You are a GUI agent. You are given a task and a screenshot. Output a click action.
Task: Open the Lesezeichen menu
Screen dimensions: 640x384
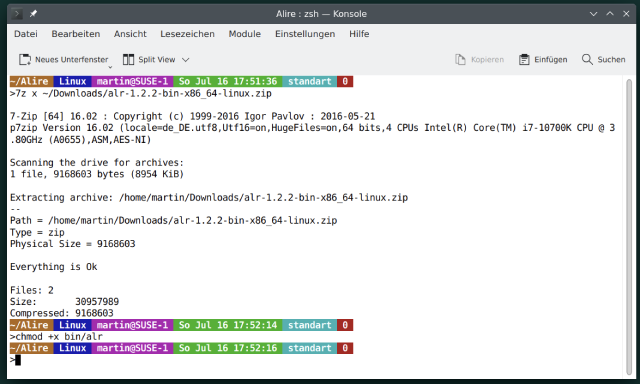187,34
